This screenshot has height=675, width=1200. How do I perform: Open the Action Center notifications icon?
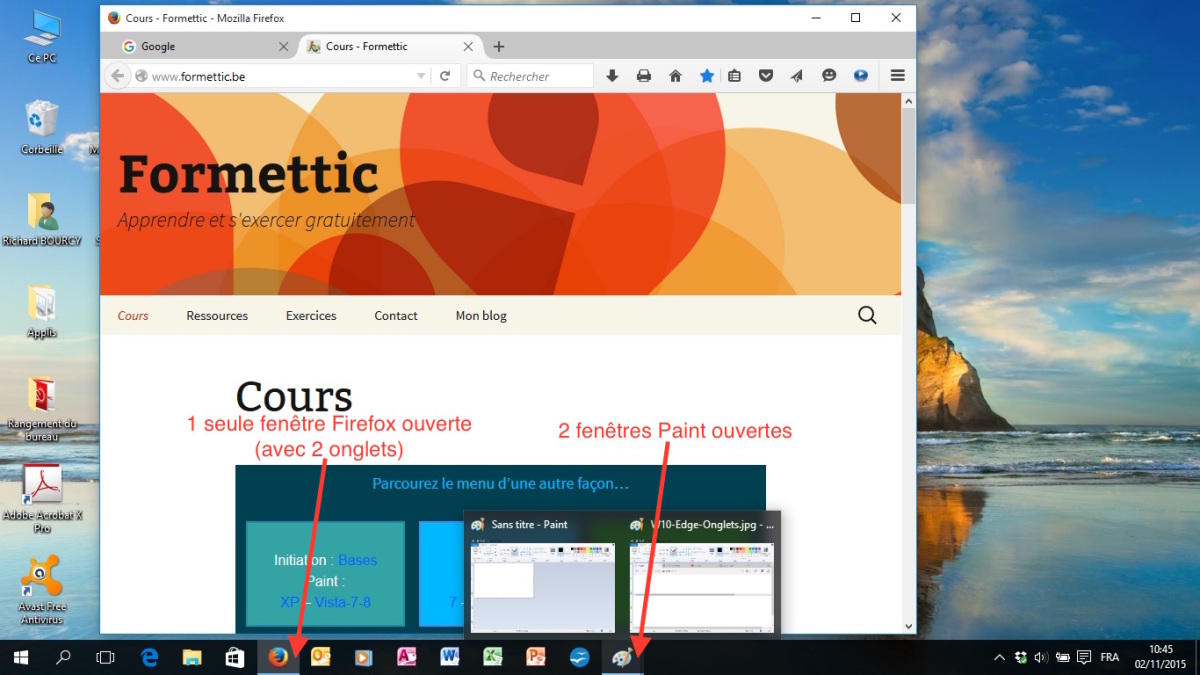click(x=1083, y=657)
